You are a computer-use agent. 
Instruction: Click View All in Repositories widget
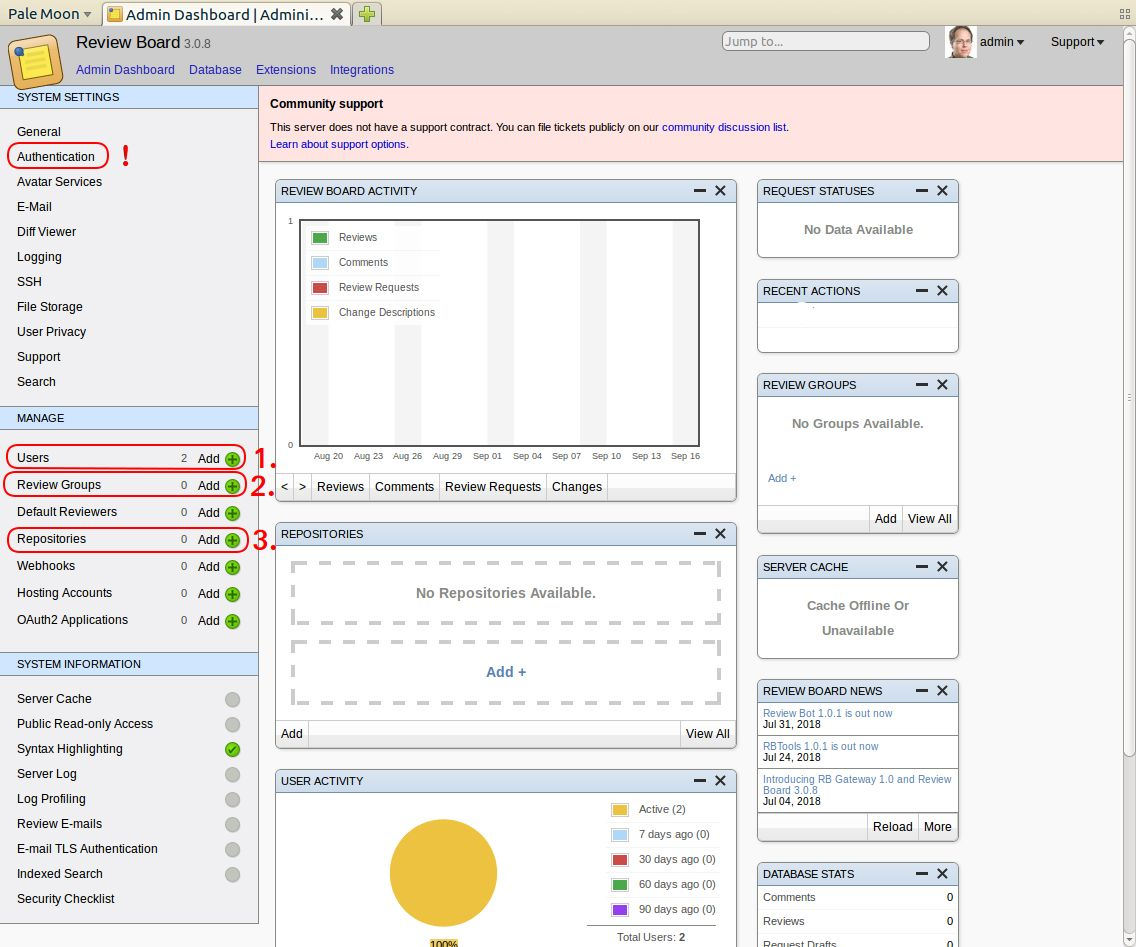[707, 733]
